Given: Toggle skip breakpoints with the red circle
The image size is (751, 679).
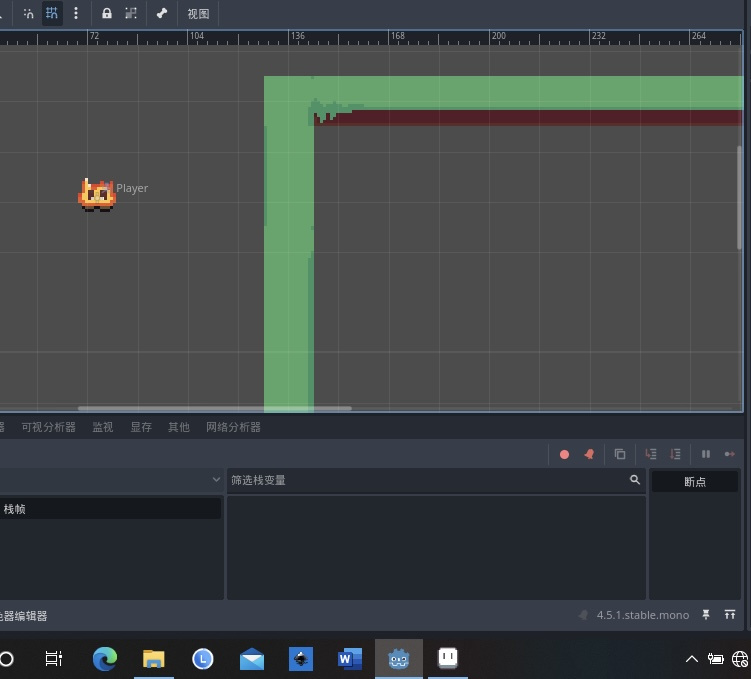Looking at the screenshot, I should click(564, 454).
